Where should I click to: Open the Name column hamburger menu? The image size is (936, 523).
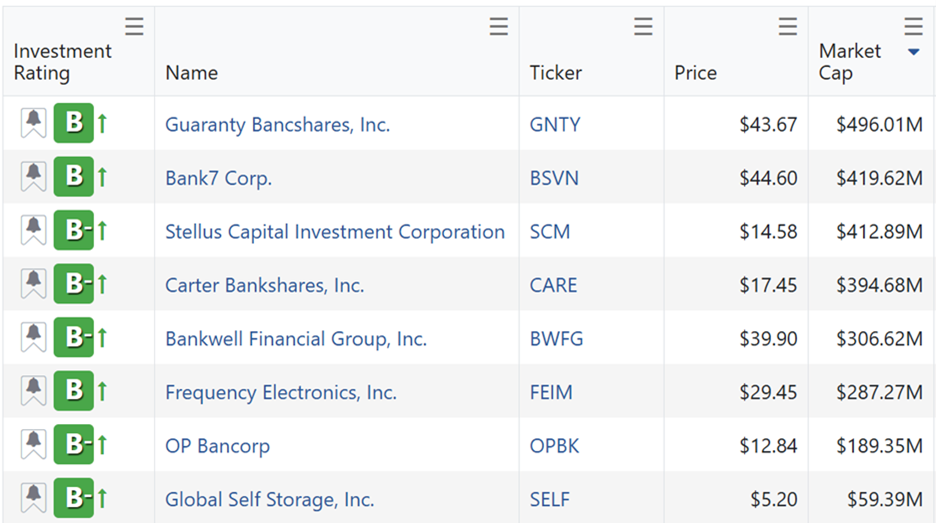[498, 26]
